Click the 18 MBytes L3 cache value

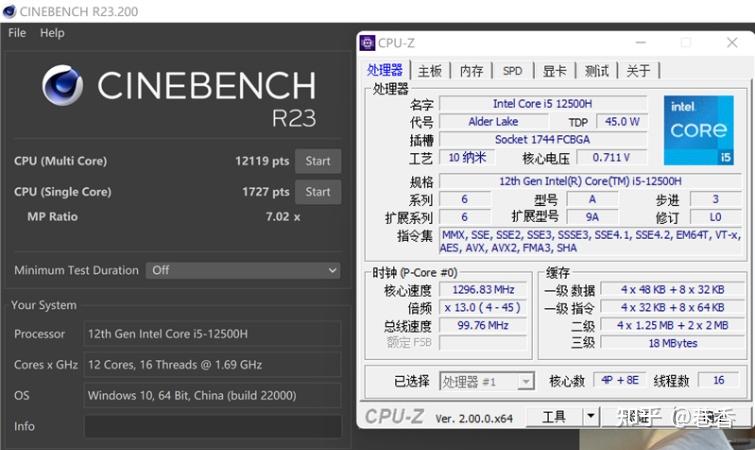[x=673, y=343]
